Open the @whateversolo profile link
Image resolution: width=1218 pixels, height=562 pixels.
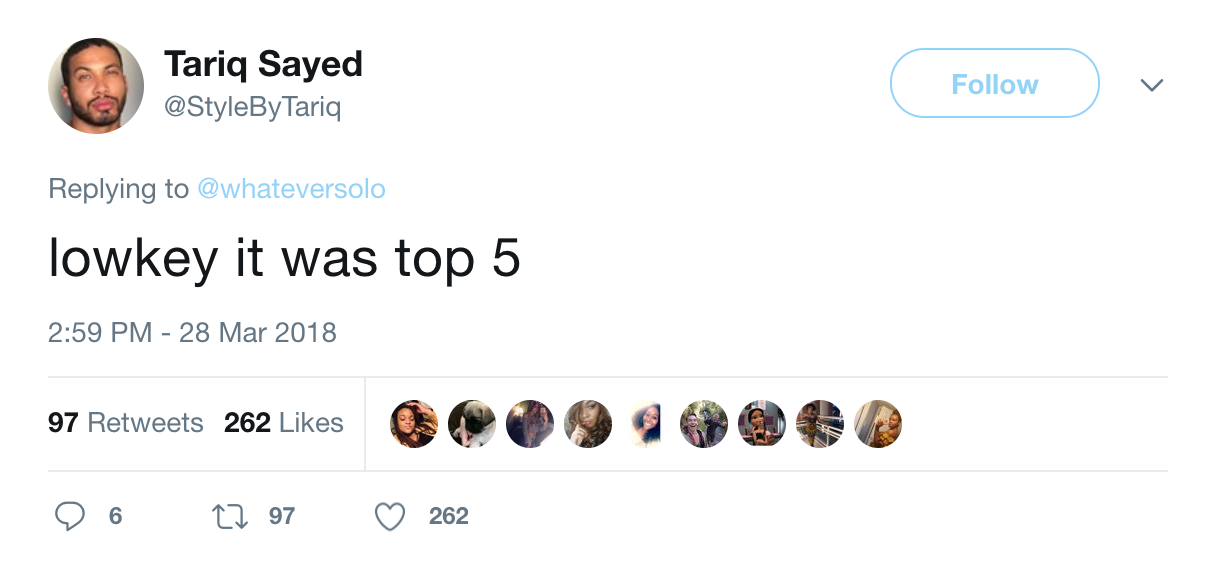click(x=291, y=189)
